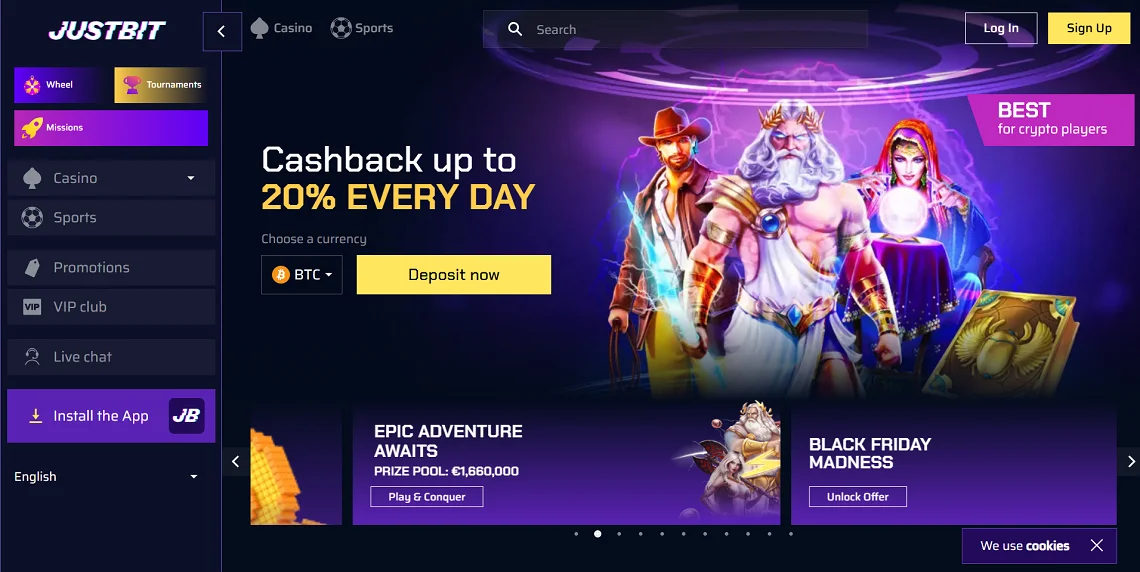Viewport: 1140px width, 572px height.
Task: Open the English language dropdown
Action: pos(106,477)
